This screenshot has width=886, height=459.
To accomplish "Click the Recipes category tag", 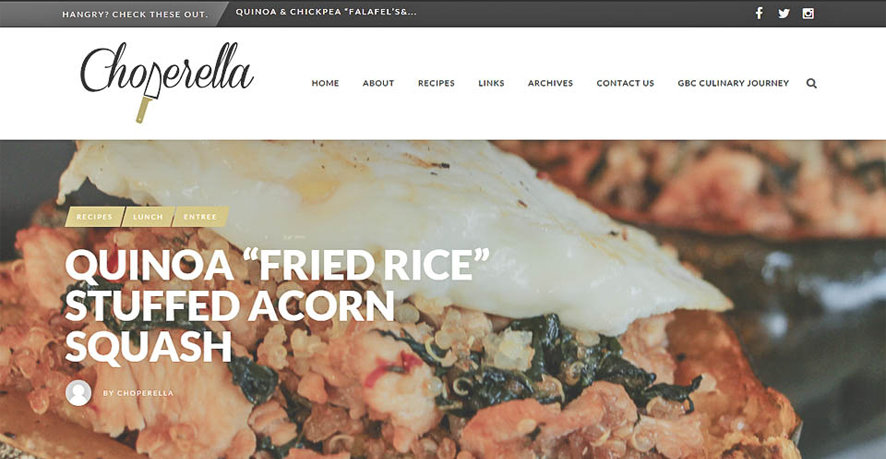I will coord(94,216).
